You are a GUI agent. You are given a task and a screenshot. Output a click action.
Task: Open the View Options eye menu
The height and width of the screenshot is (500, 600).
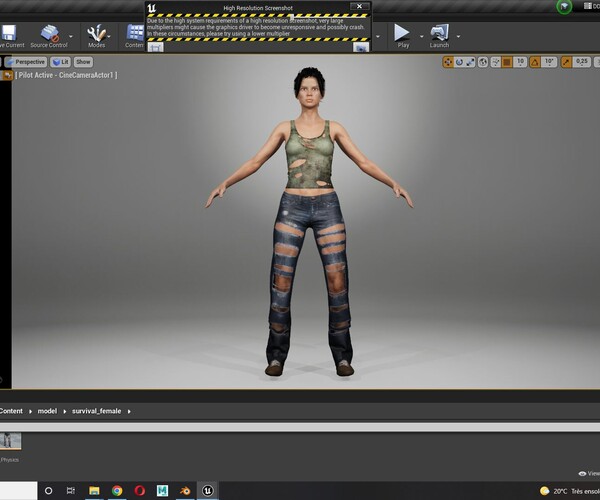pos(589,474)
